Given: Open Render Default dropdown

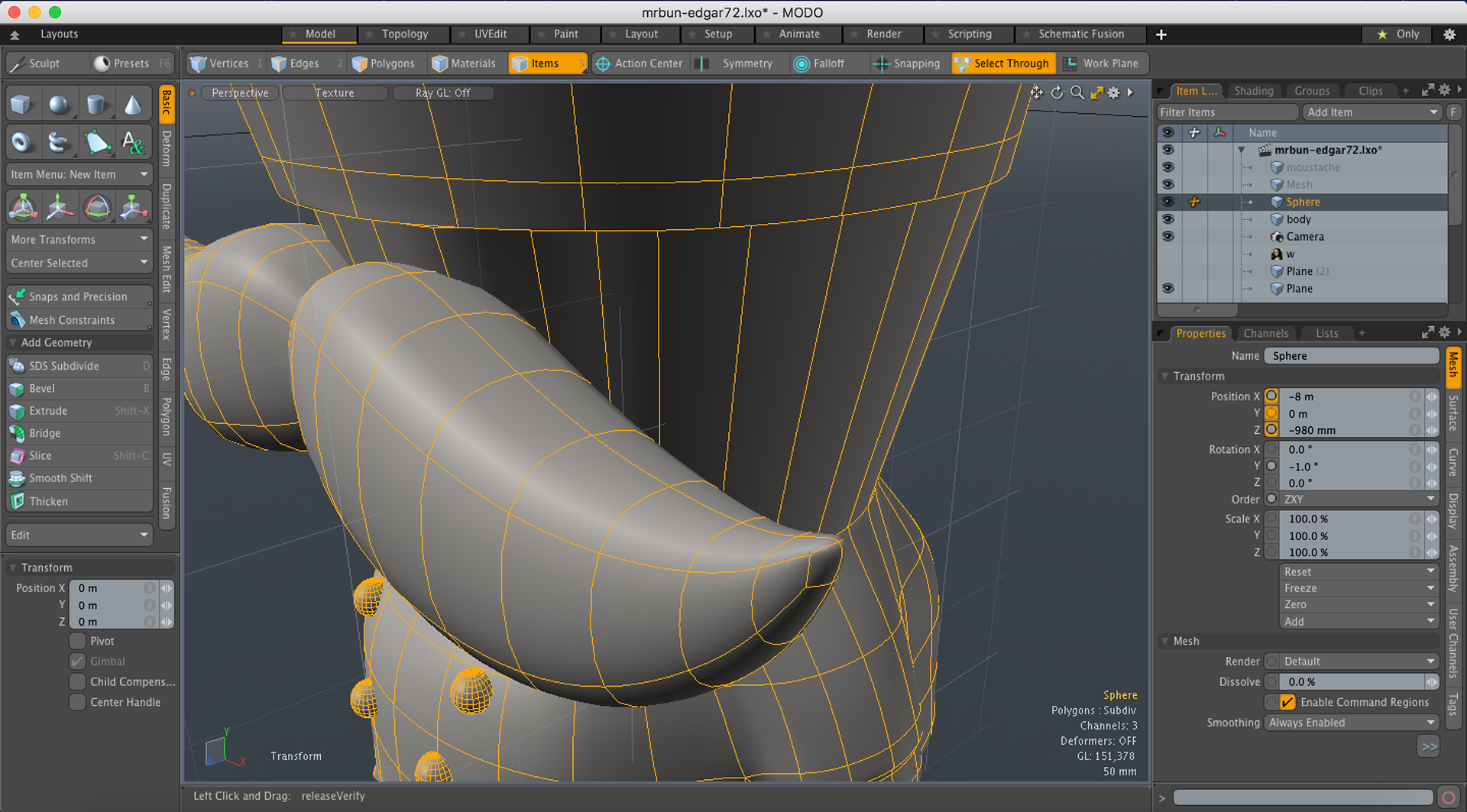Looking at the screenshot, I should (1359, 662).
